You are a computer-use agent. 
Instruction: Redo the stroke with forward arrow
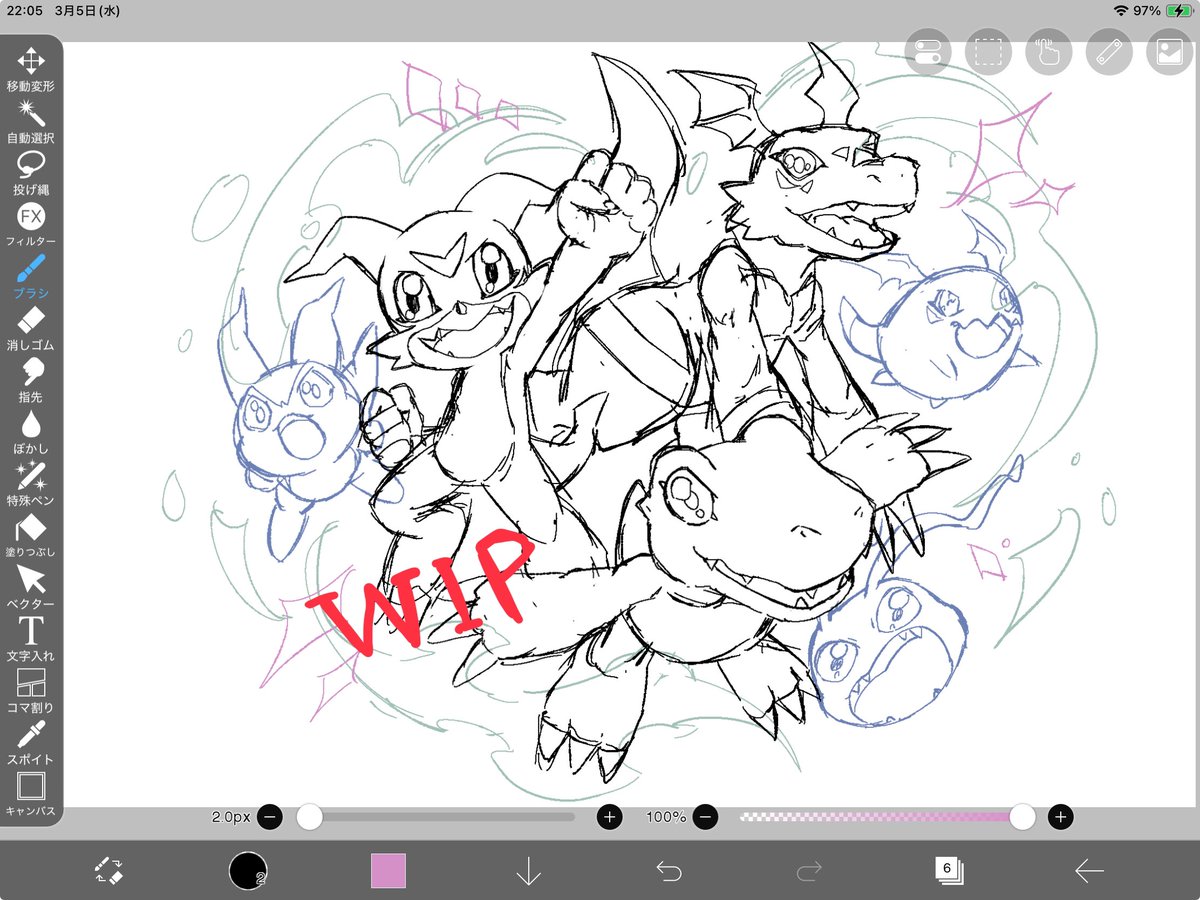(808, 872)
